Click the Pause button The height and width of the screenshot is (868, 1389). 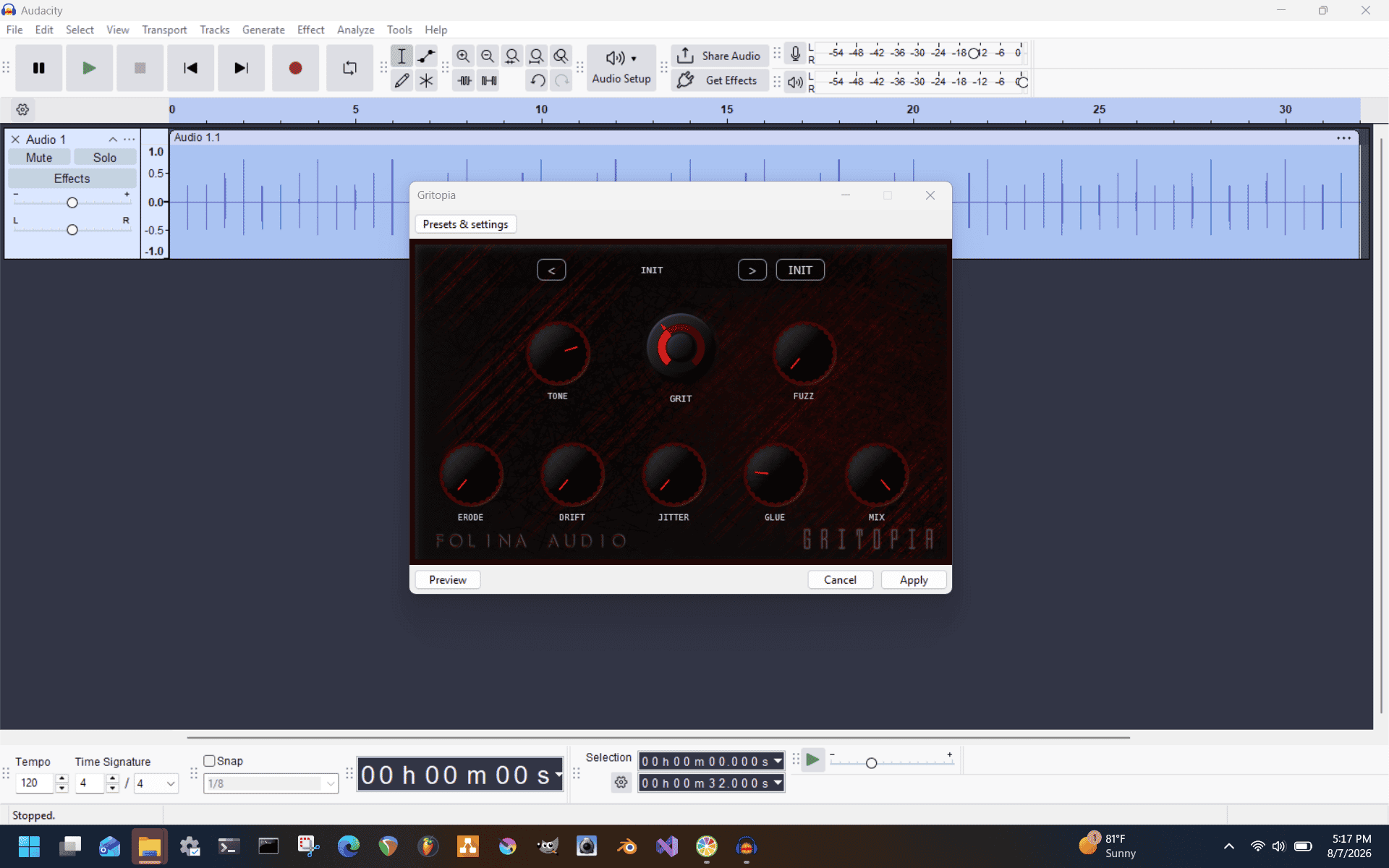click(x=39, y=68)
